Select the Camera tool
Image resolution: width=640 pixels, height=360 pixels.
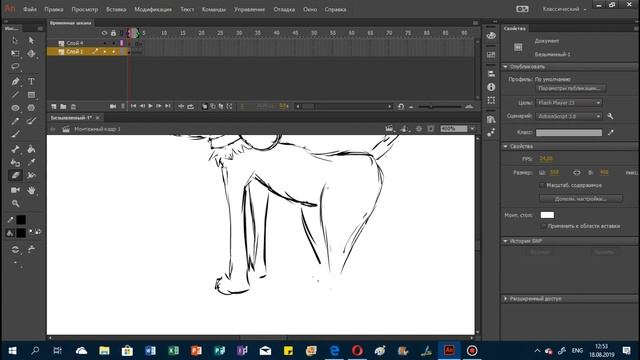(15, 190)
